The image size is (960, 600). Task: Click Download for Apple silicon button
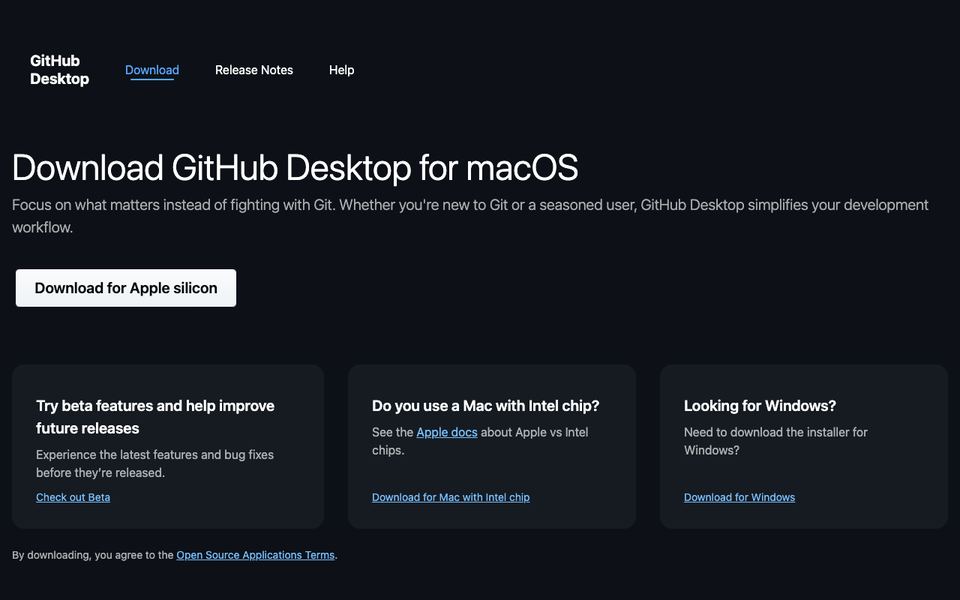(x=126, y=288)
